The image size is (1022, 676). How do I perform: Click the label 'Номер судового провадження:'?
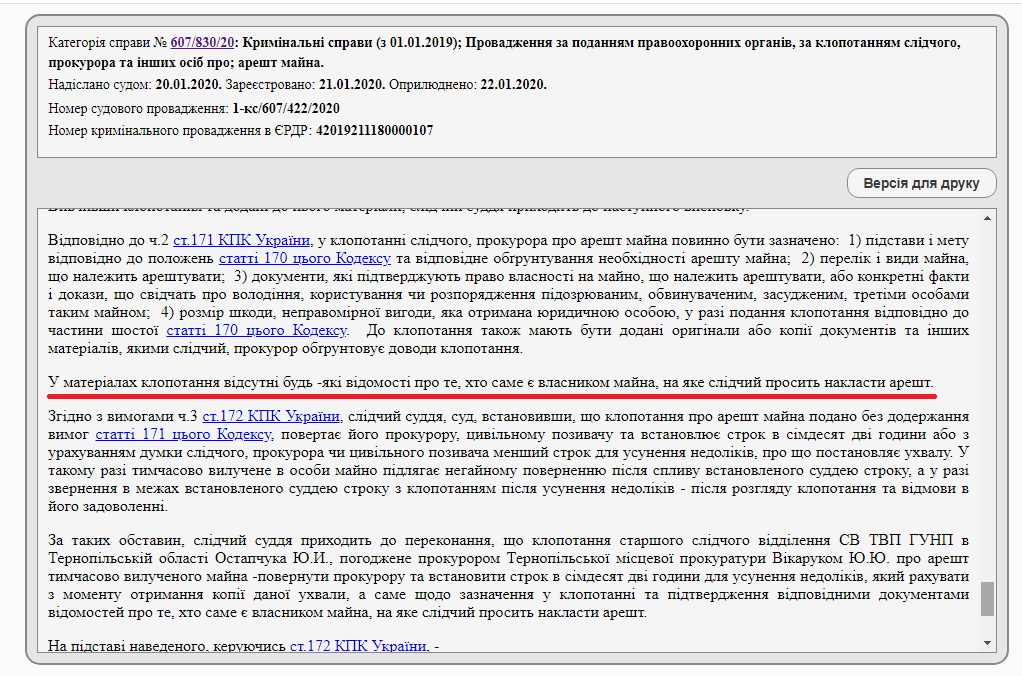pos(138,108)
